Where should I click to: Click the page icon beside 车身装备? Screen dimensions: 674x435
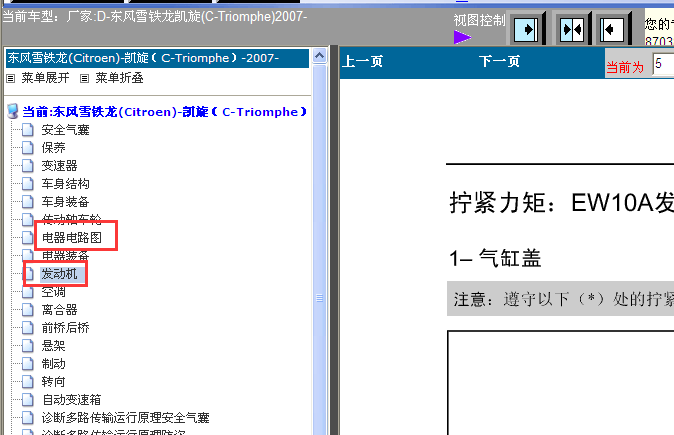28,202
